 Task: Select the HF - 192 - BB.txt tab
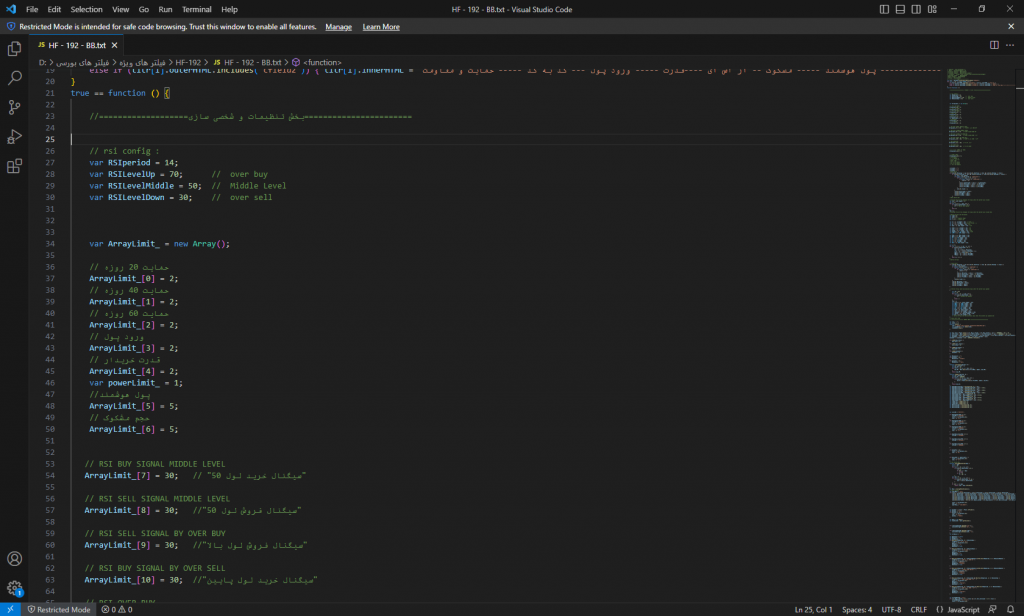click(x=74, y=45)
